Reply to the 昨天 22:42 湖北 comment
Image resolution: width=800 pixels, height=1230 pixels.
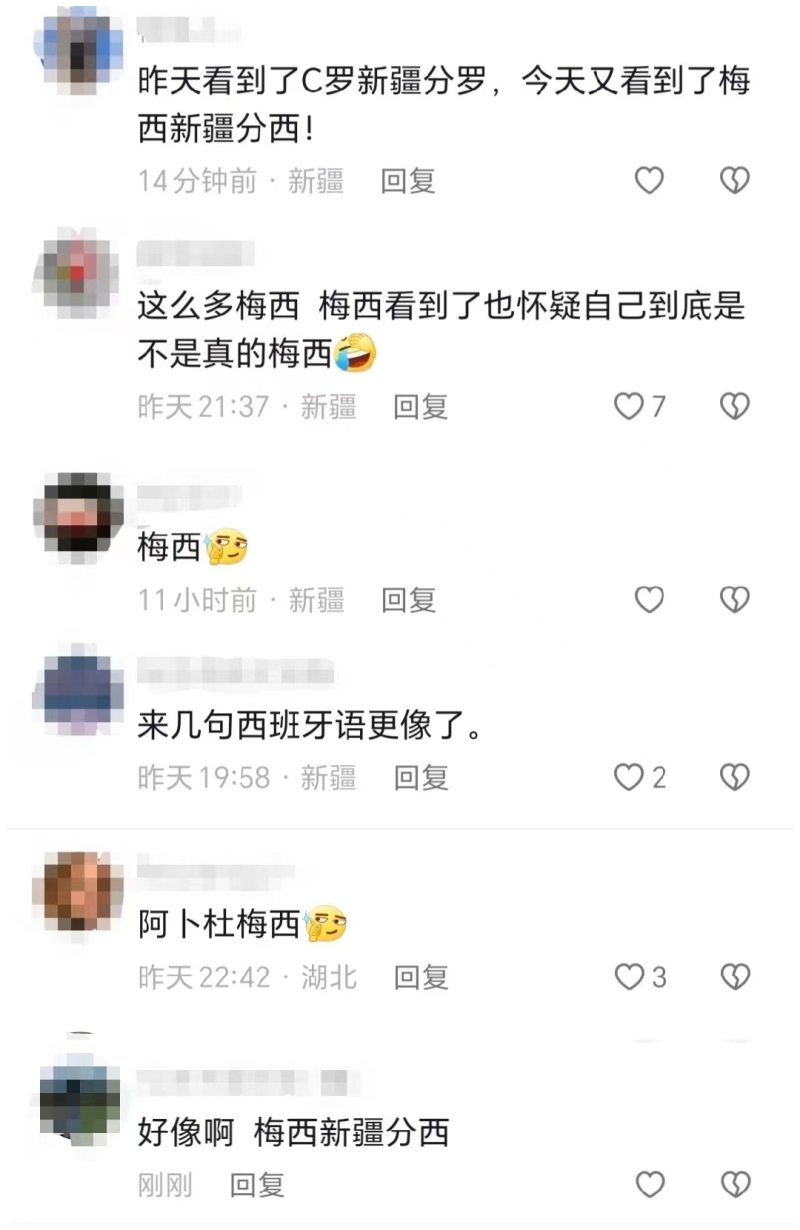click(x=421, y=977)
